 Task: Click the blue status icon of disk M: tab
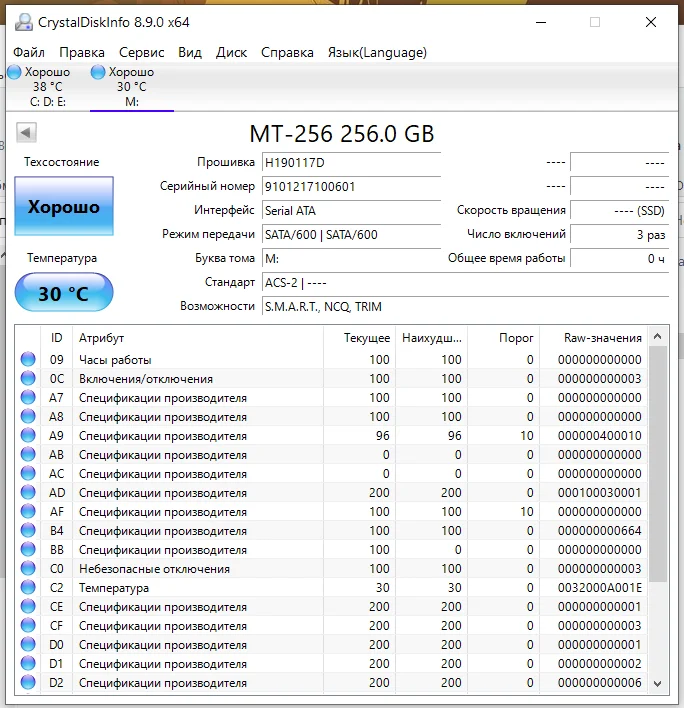click(98, 72)
